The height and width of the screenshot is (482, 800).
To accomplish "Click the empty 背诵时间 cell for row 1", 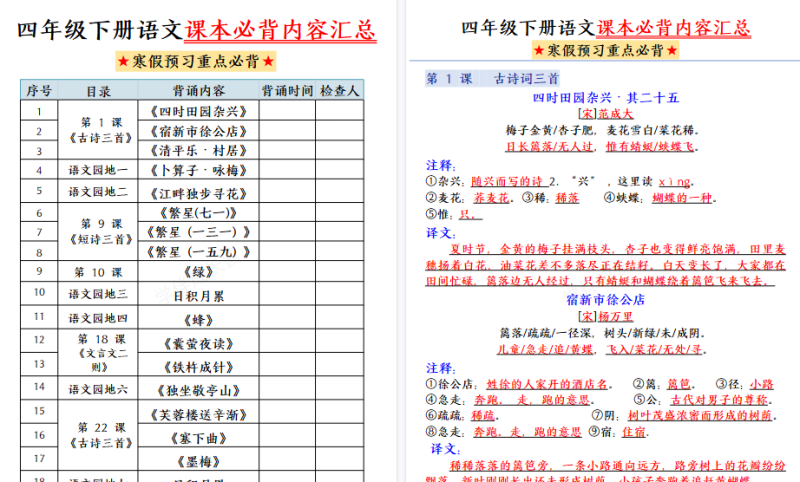I will pyautogui.click(x=287, y=111).
